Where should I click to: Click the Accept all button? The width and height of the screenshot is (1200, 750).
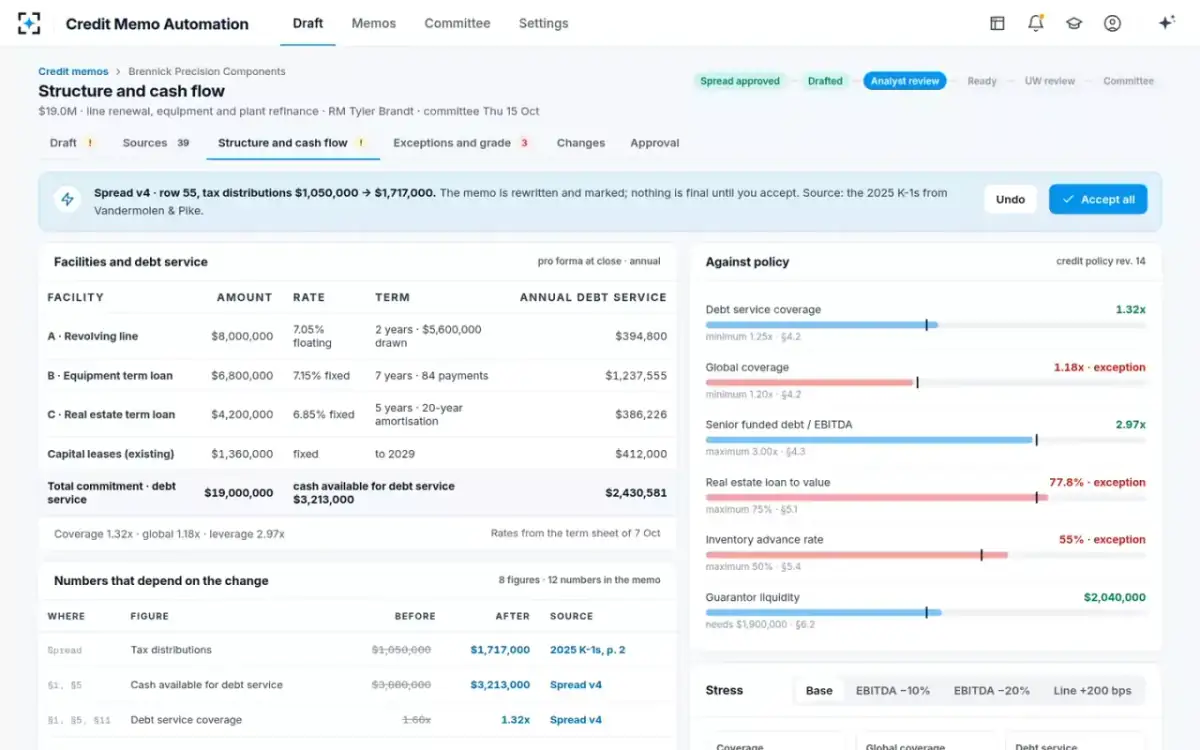(x=1098, y=200)
